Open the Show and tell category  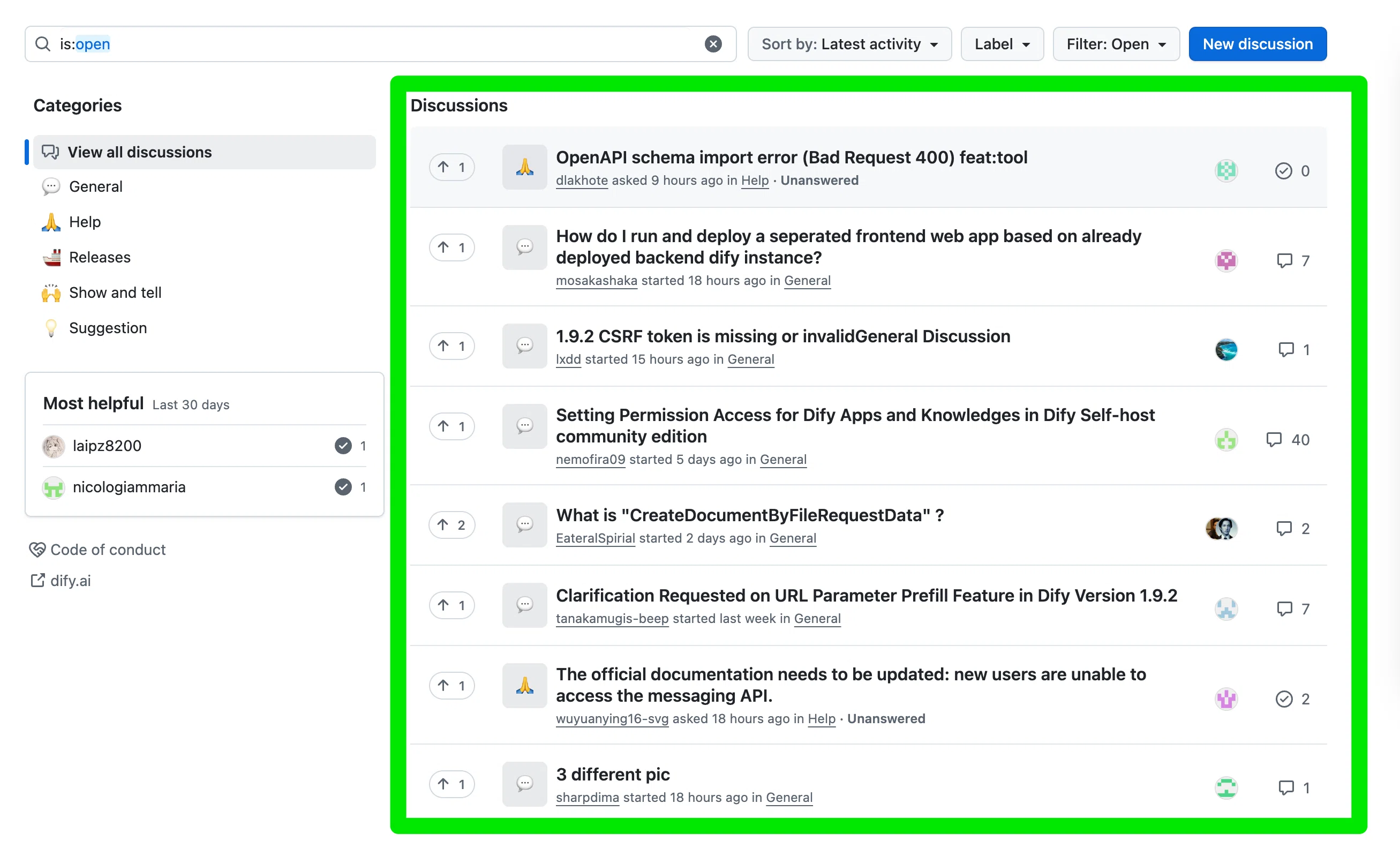click(115, 292)
